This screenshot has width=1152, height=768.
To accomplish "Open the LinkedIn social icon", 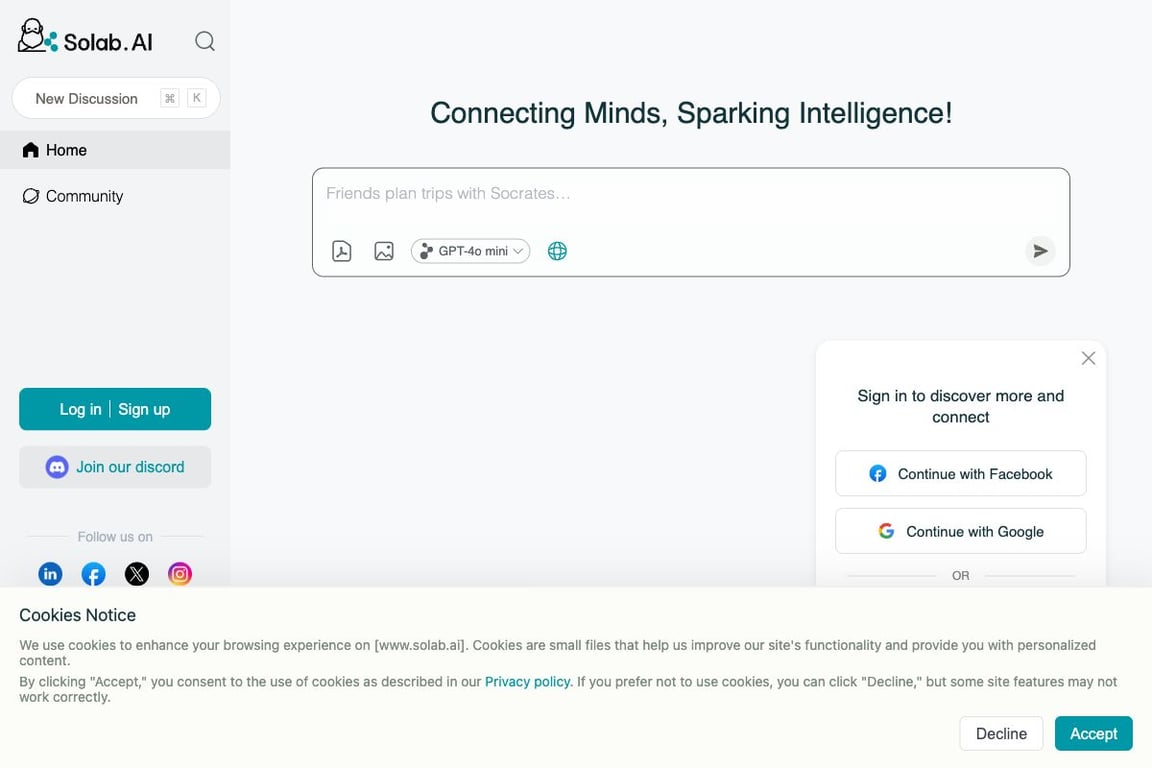I will [50, 574].
